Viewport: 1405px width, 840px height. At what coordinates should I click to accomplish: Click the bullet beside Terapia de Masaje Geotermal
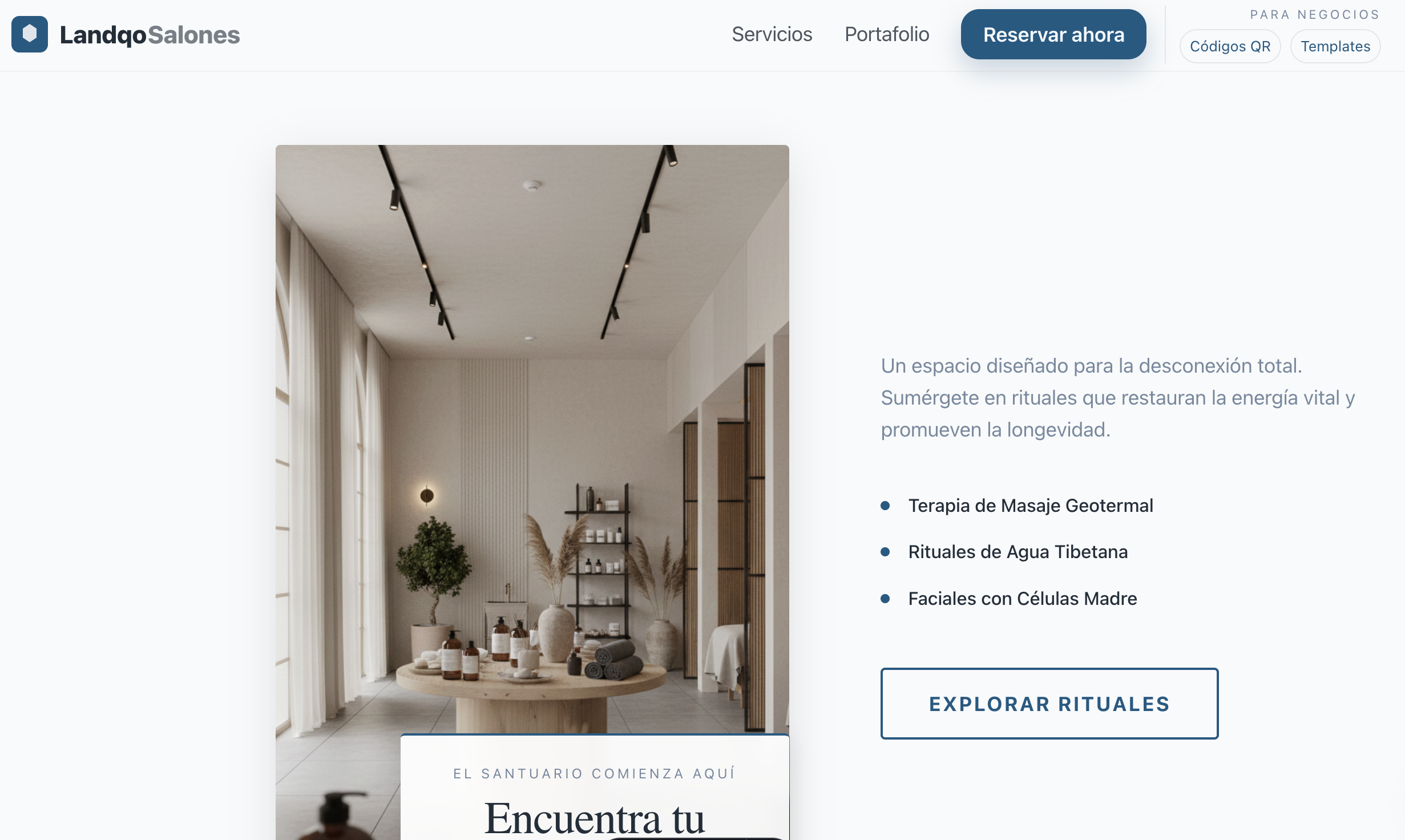click(x=885, y=506)
